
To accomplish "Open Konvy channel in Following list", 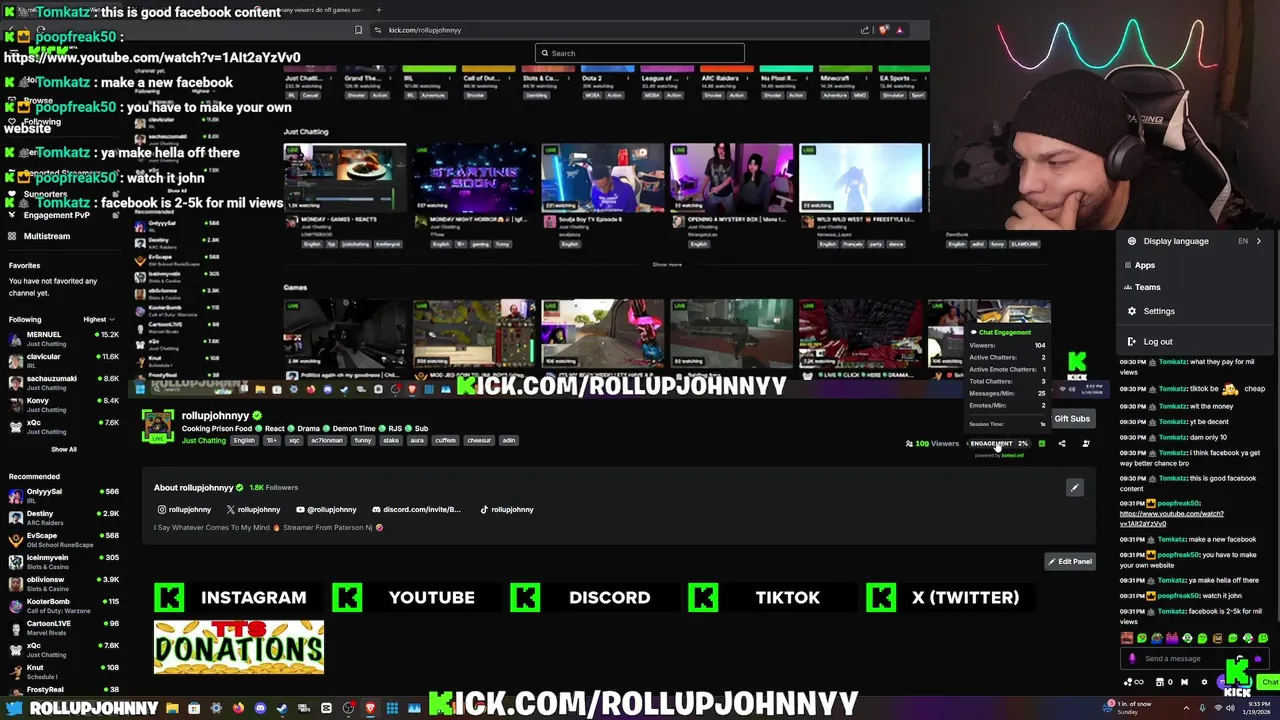I will click(x=62, y=405).
